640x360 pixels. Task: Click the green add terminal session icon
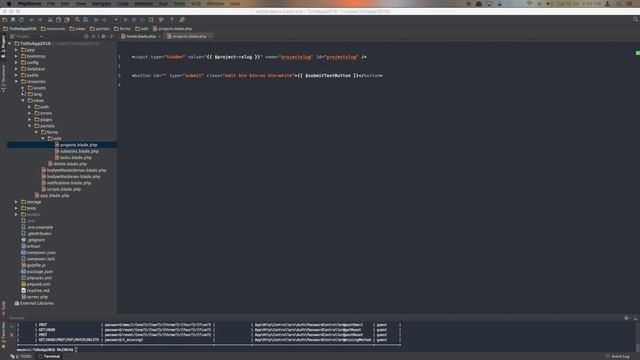(12, 327)
